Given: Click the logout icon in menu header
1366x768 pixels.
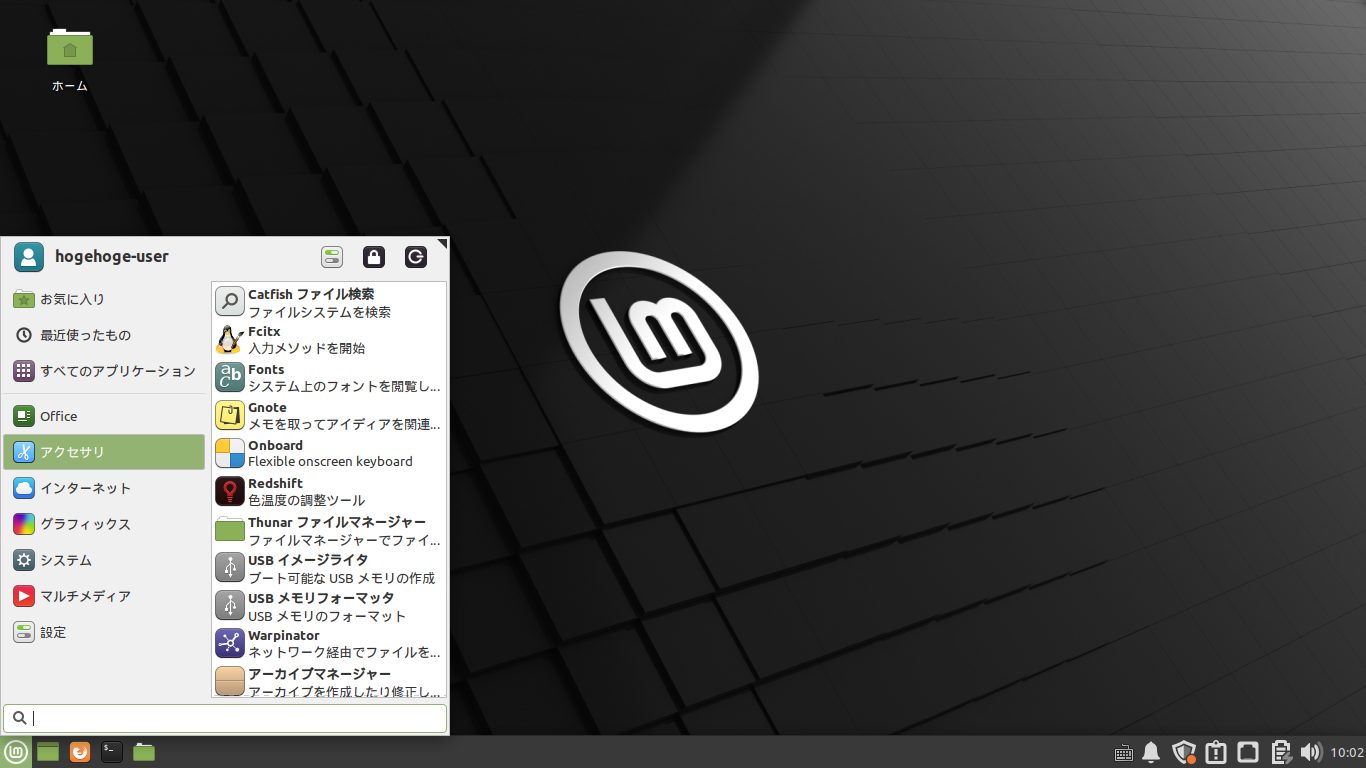Looking at the screenshot, I should pyautogui.click(x=416, y=257).
